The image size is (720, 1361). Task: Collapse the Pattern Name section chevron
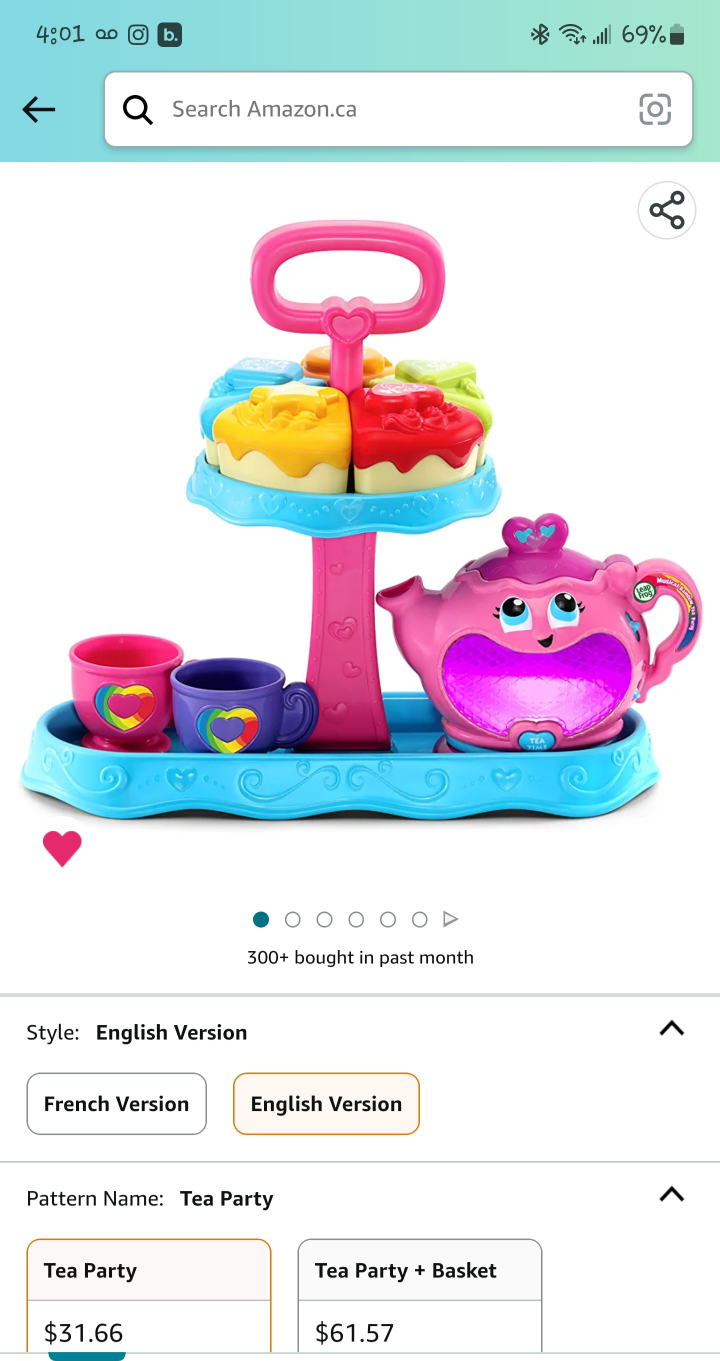[672, 1194]
